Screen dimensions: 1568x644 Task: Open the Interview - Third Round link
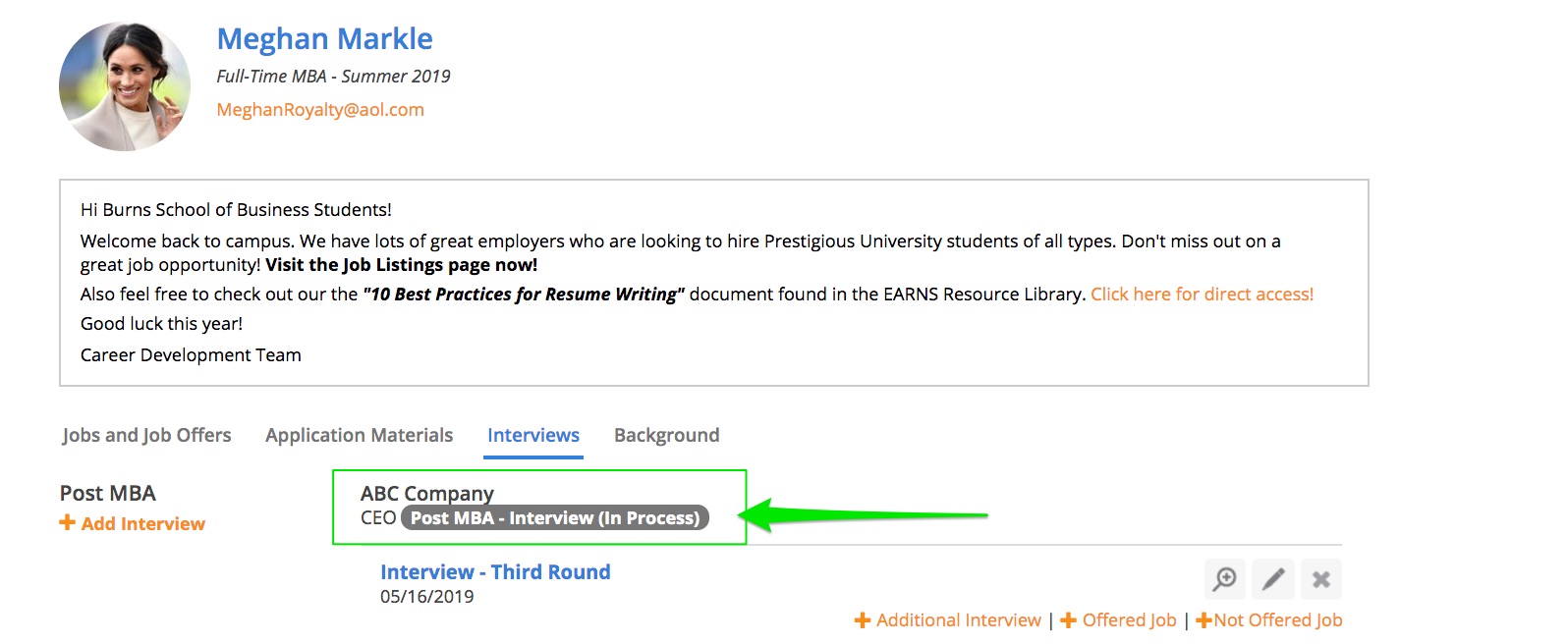(495, 572)
